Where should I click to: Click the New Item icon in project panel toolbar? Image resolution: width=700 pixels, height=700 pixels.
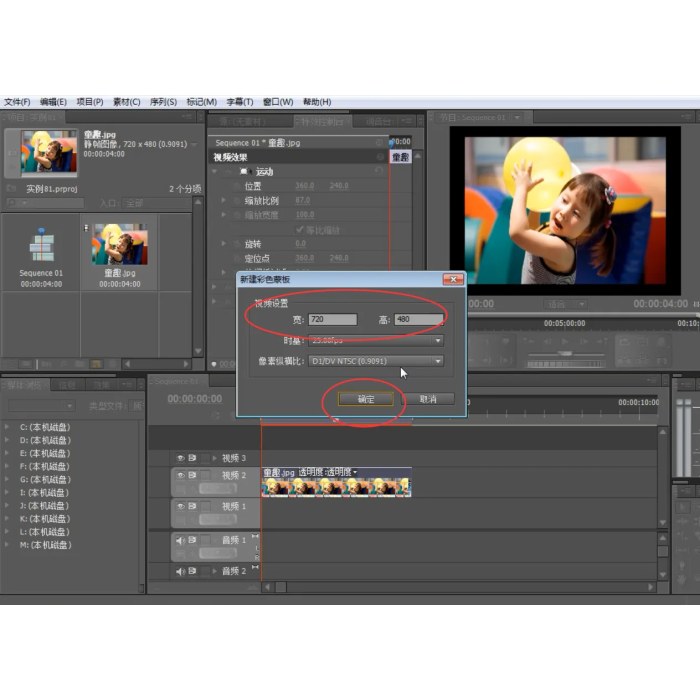(96, 364)
